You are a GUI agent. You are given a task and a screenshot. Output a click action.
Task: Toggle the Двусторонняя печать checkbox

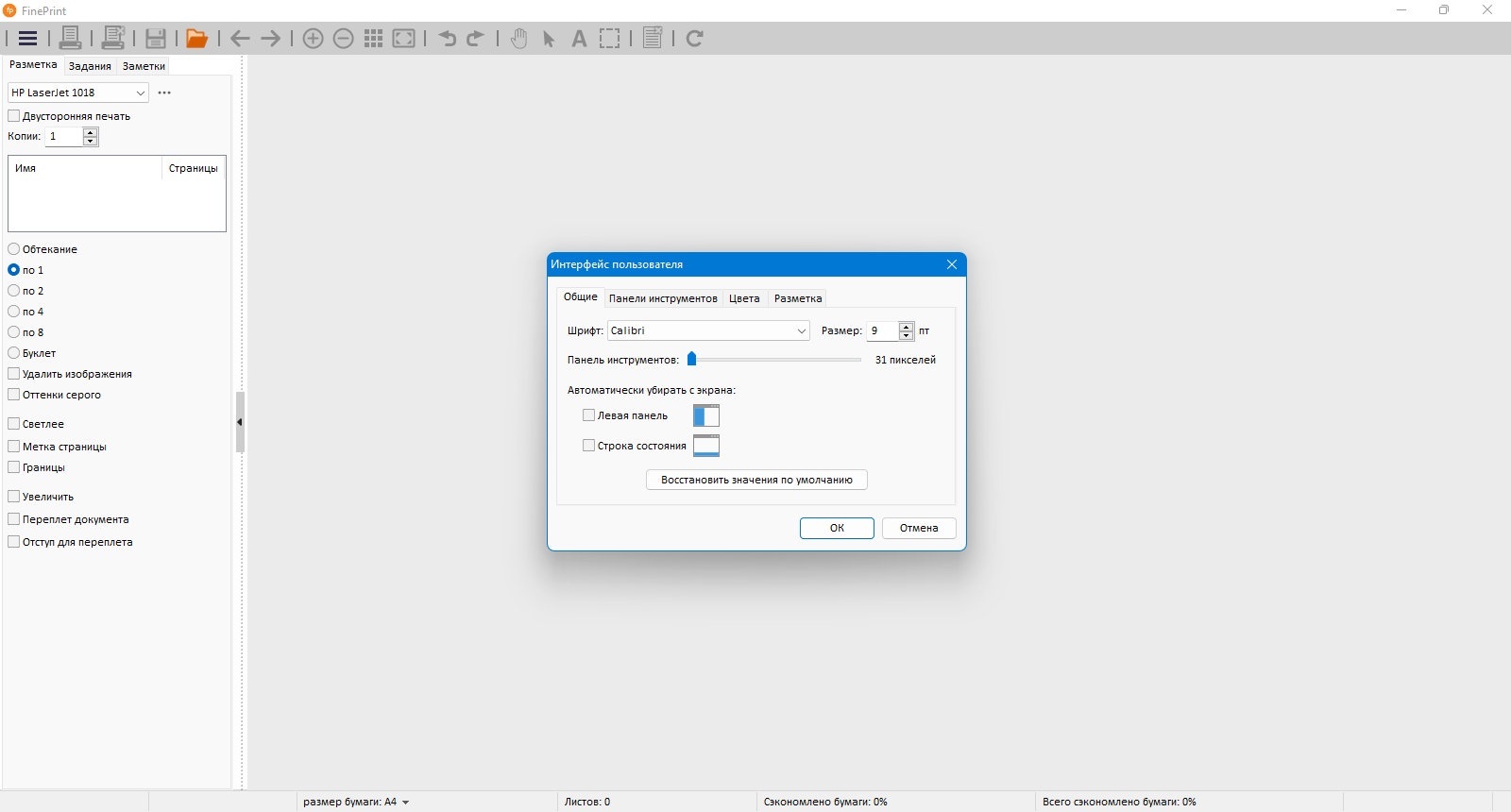(14, 116)
